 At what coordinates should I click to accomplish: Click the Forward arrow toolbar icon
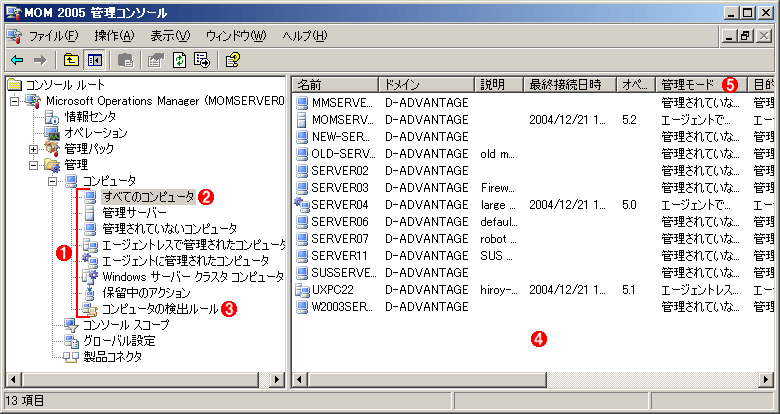[x=40, y=60]
